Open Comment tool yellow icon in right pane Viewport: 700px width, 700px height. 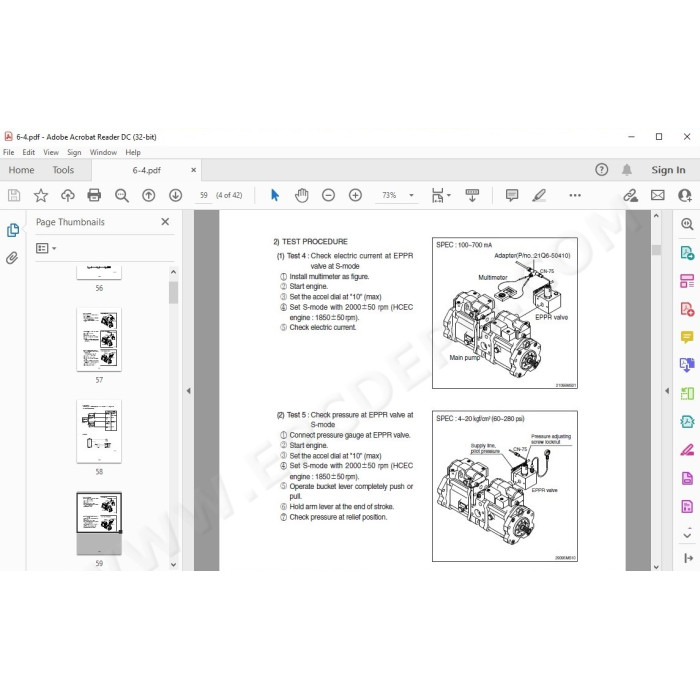pos(687,337)
